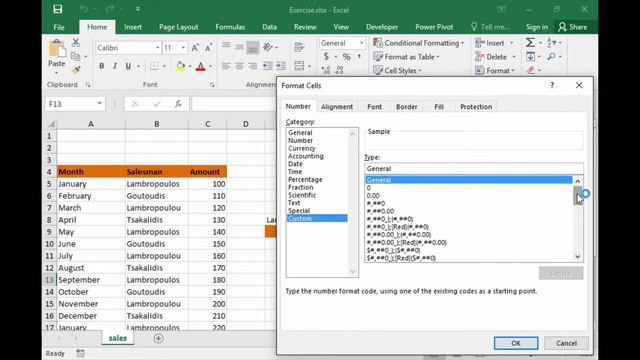Click the Borders icon
Viewport: 640px width, 360px height.
pyautogui.click(x=154, y=66)
